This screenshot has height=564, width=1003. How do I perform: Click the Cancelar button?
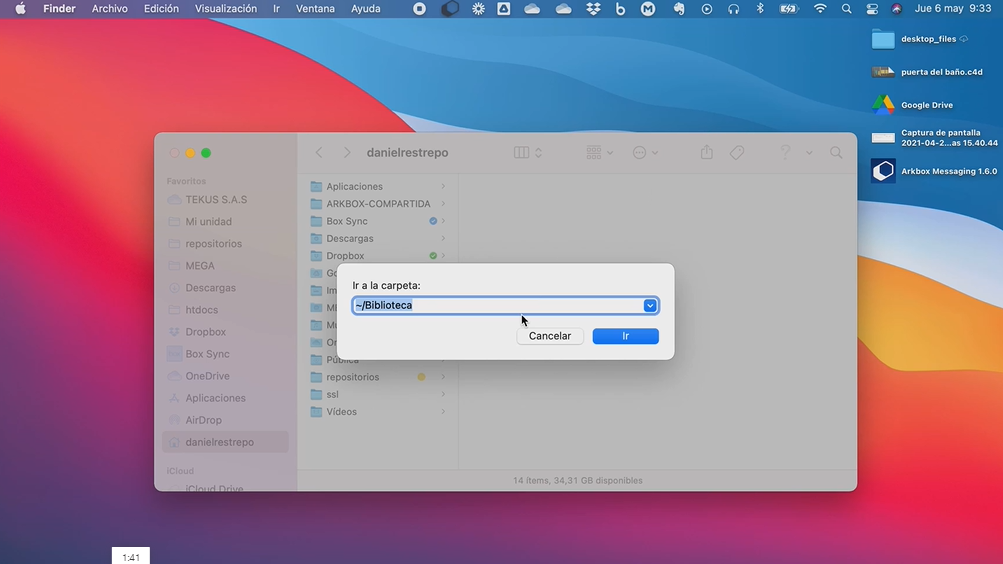click(x=549, y=336)
